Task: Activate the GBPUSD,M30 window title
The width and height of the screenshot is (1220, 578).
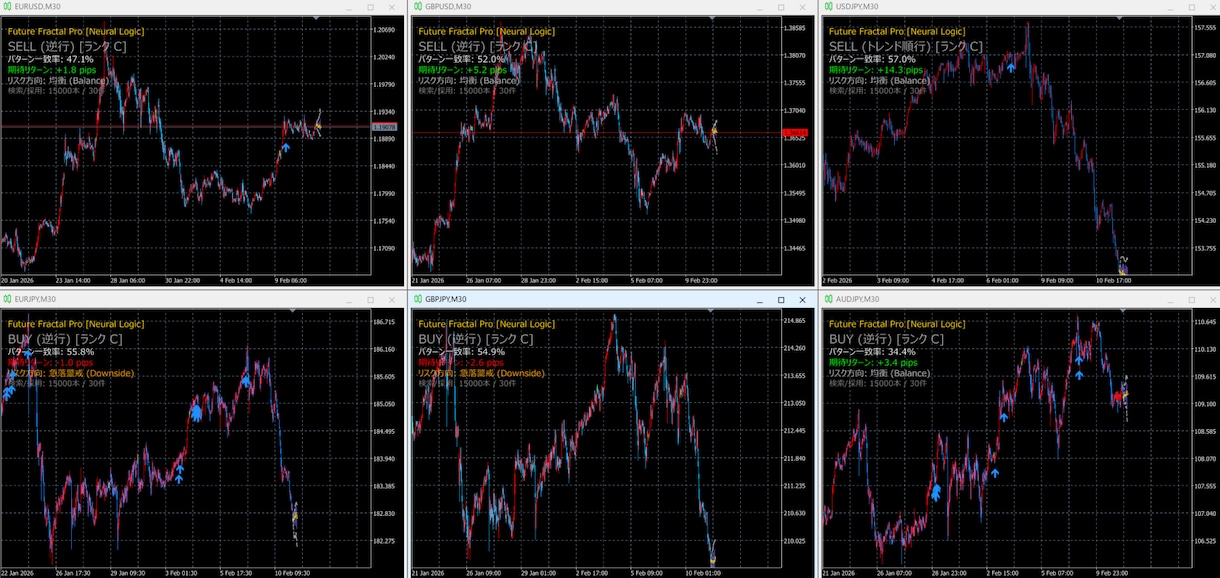Action: tap(447, 7)
